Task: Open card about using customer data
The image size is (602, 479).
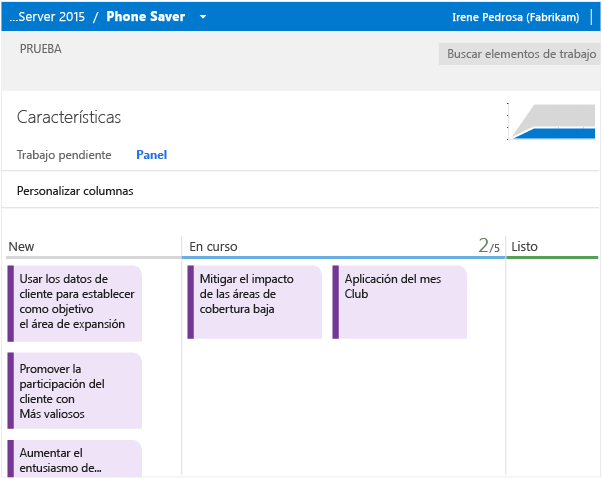Action: [x=75, y=302]
